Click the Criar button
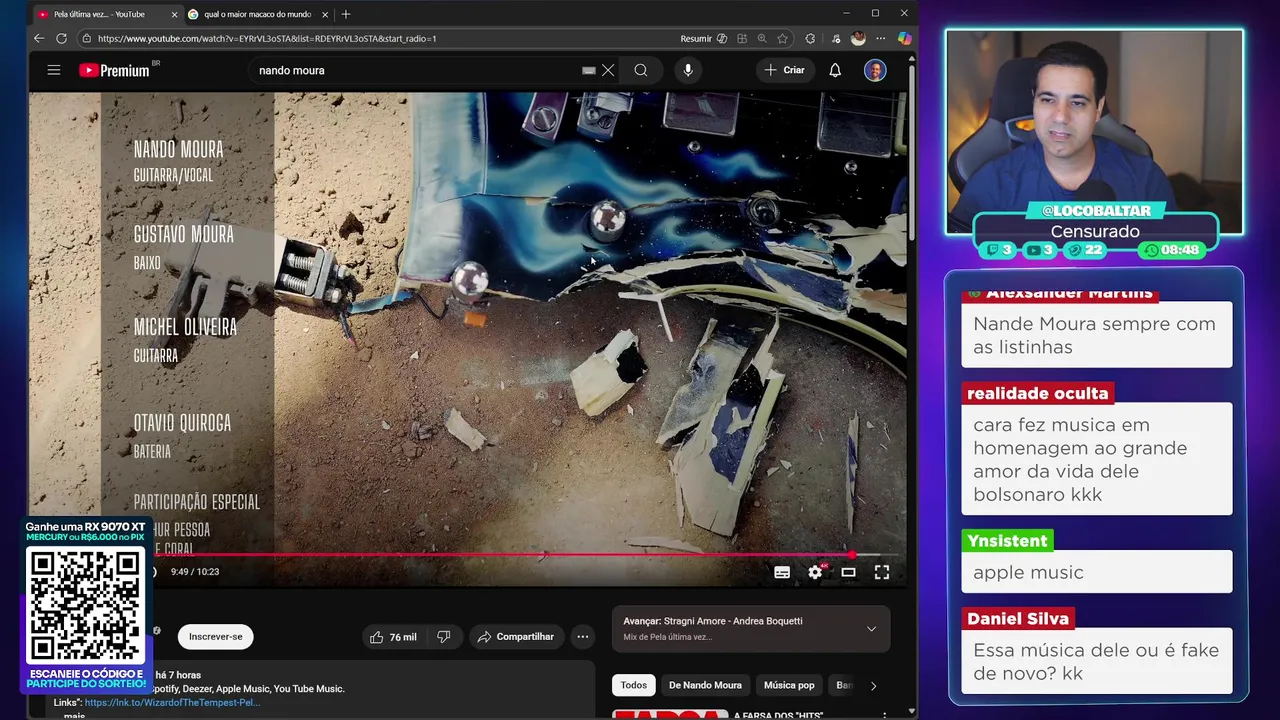 click(785, 70)
